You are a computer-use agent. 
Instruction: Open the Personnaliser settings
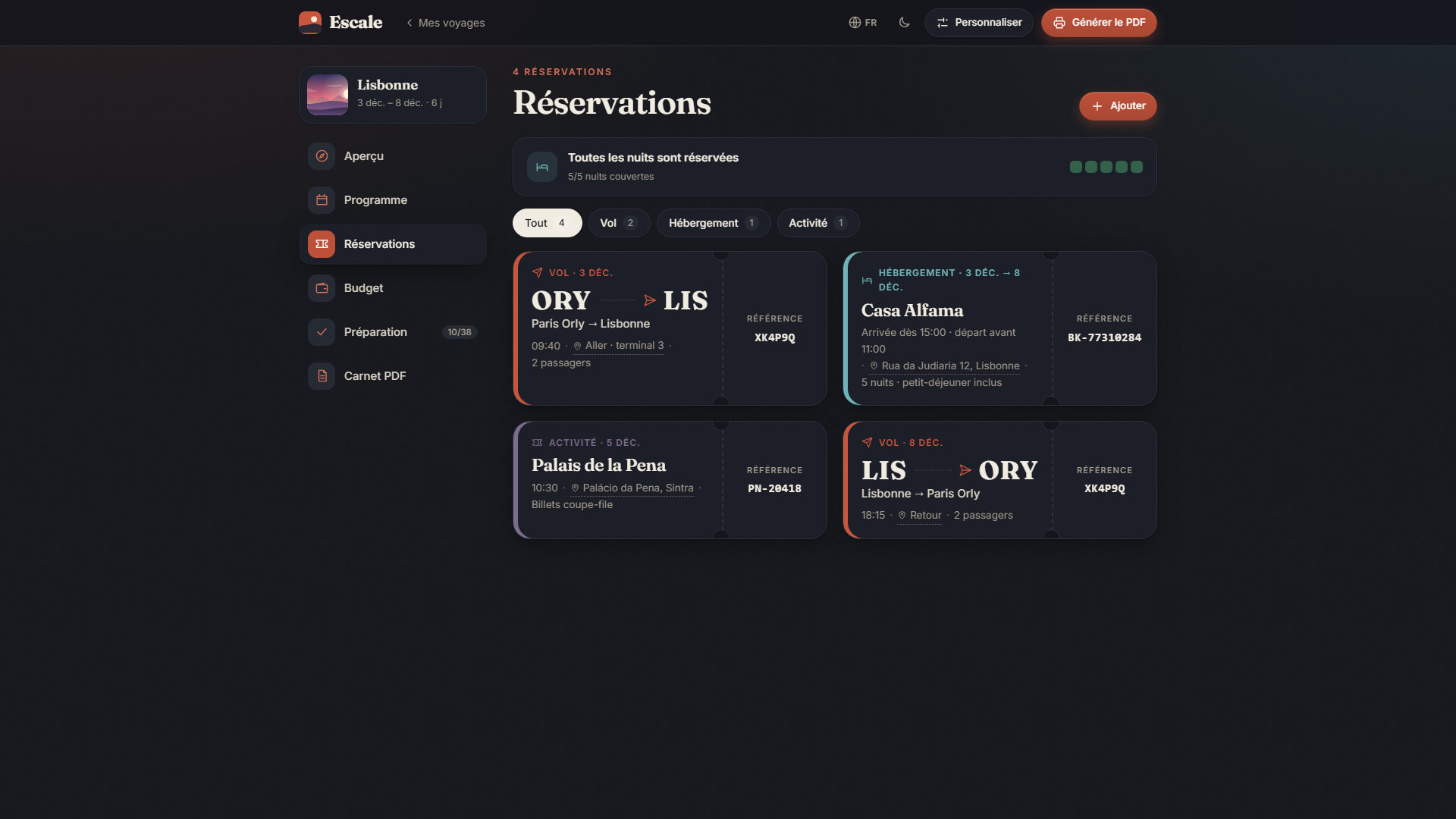(x=978, y=22)
